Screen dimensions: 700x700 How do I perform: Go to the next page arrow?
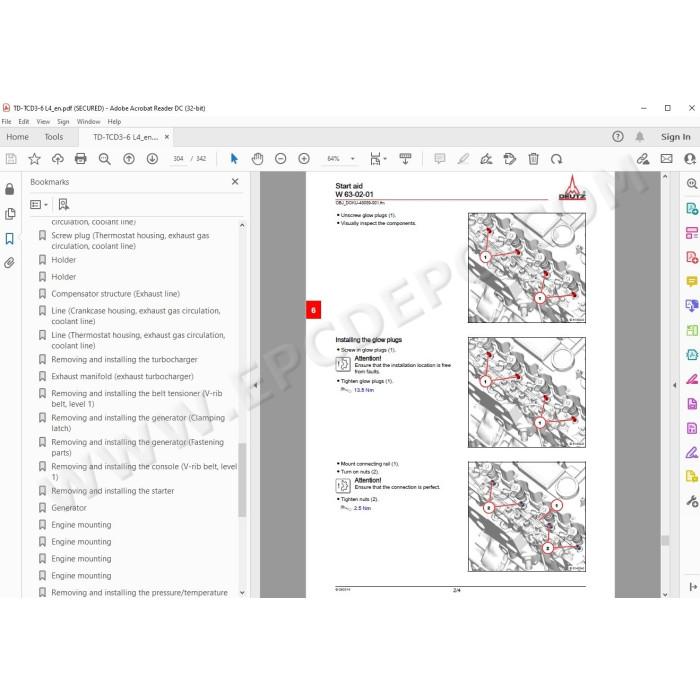pyautogui.click(x=152, y=159)
